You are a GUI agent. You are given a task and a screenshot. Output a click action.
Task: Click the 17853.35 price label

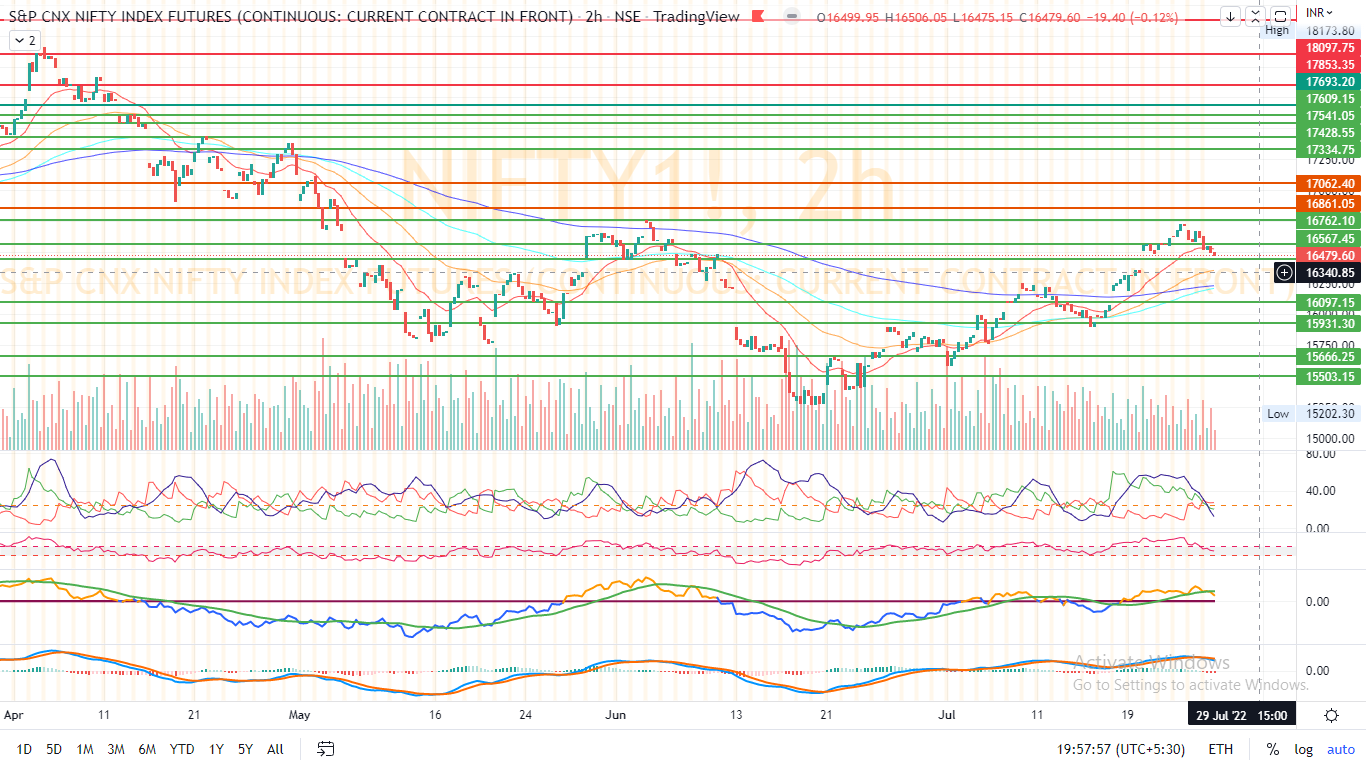(x=1330, y=65)
